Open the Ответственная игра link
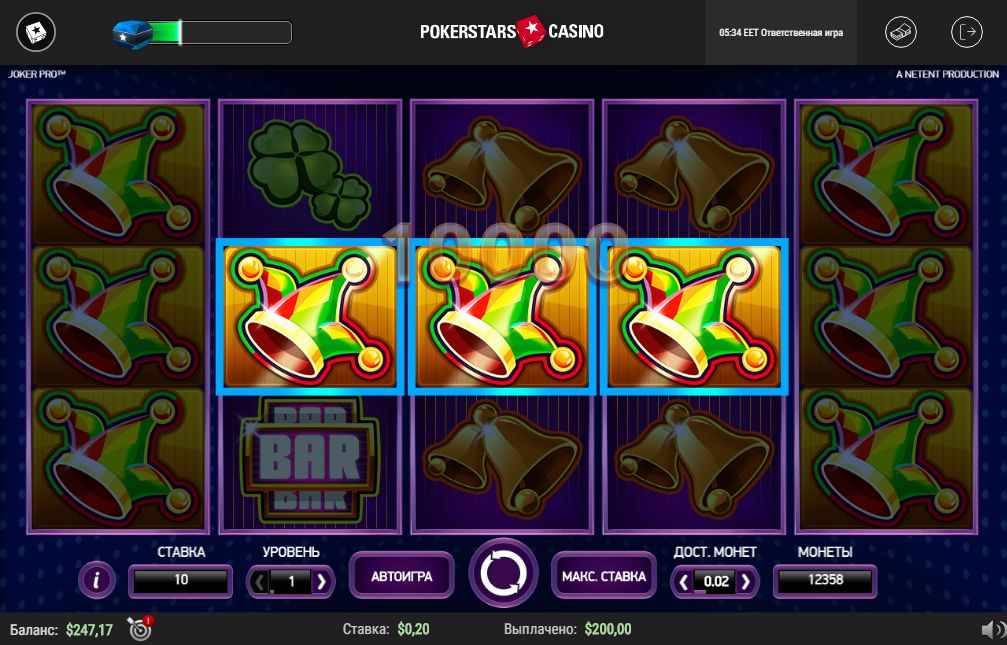 (x=801, y=33)
